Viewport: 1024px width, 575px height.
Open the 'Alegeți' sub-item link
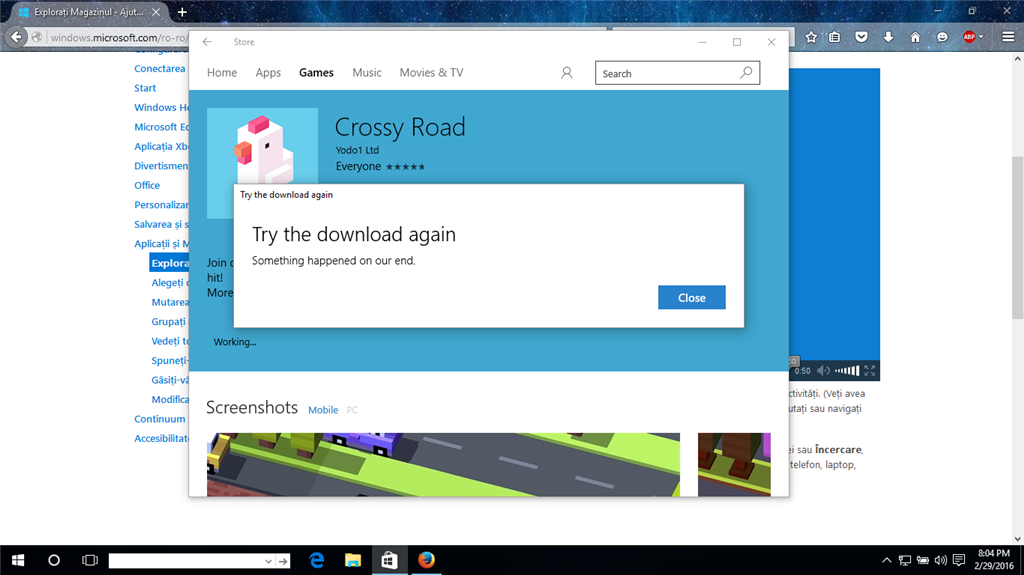coord(168,283)
